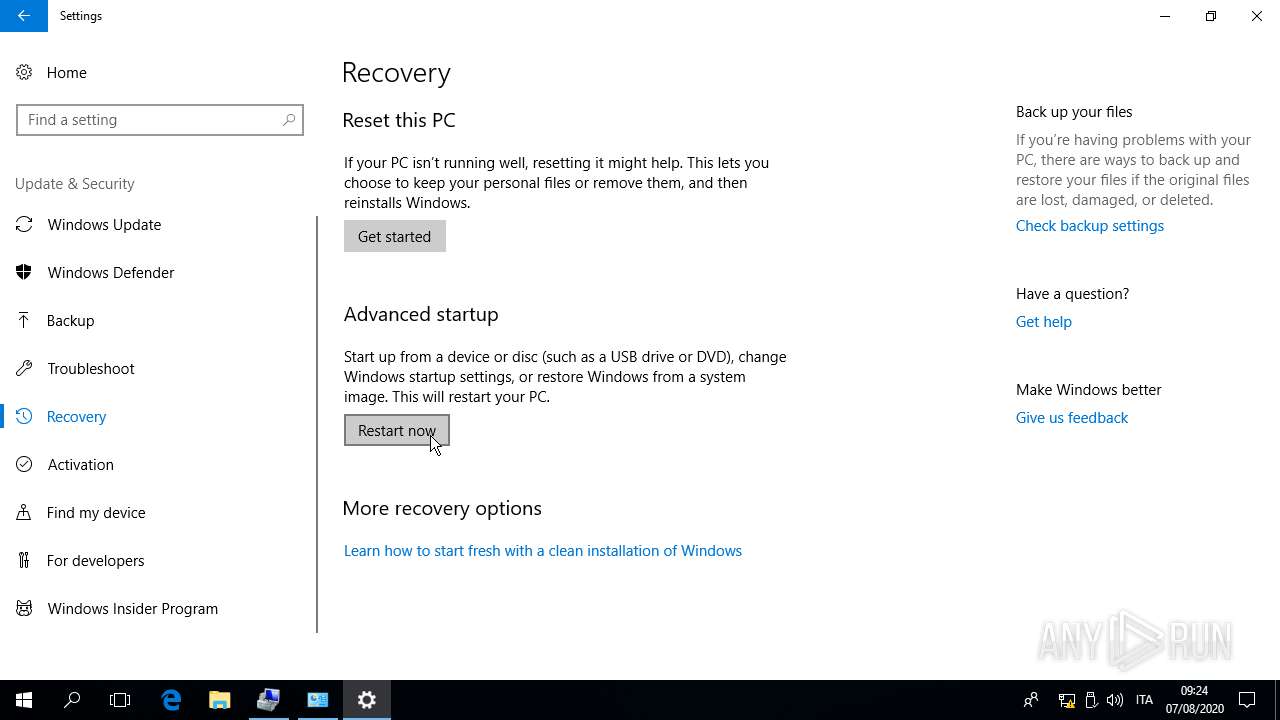Click Restart now under Advanced startup
Screen dimensions: 1280x720
click(397, 430)
